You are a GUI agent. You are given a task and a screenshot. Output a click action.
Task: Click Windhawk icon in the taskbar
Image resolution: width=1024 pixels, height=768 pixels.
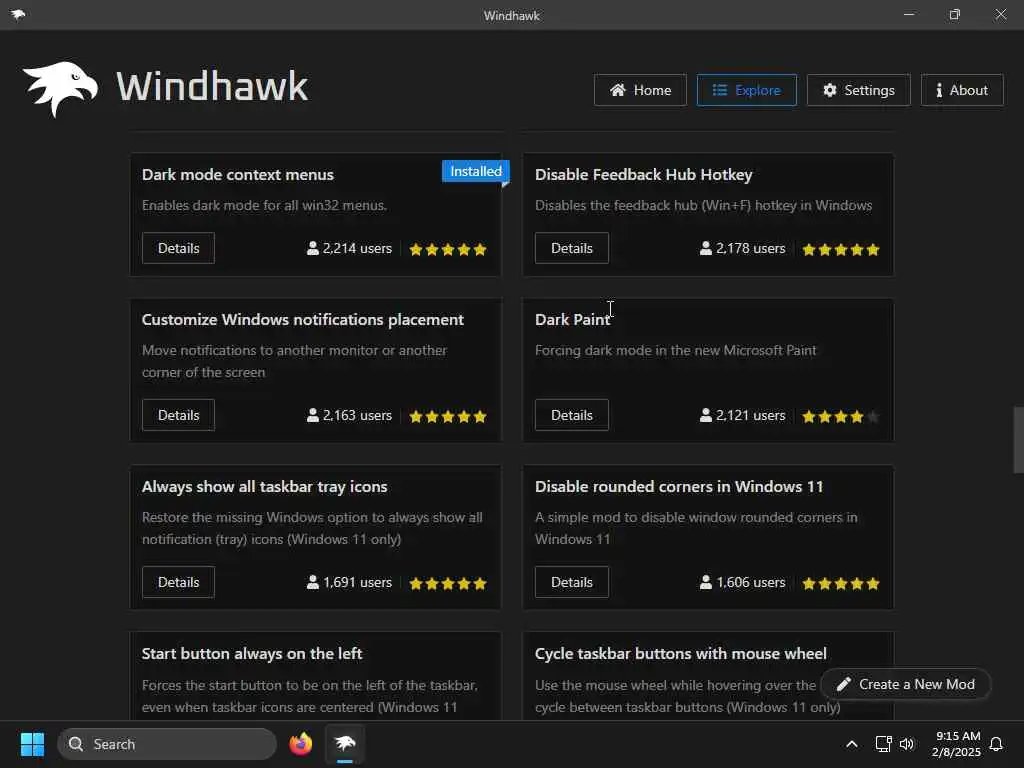tap(345, 744)
